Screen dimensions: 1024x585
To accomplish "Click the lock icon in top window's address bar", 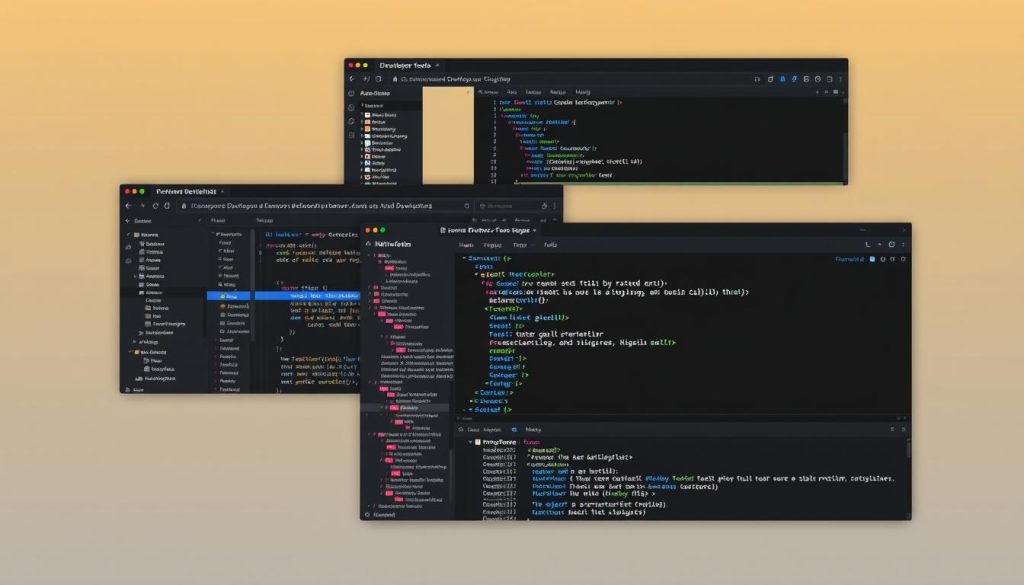I will pos(395,79).
